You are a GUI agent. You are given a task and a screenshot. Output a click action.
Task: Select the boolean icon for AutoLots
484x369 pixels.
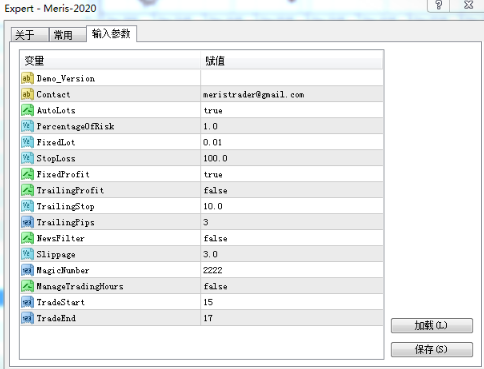point(27,110)
